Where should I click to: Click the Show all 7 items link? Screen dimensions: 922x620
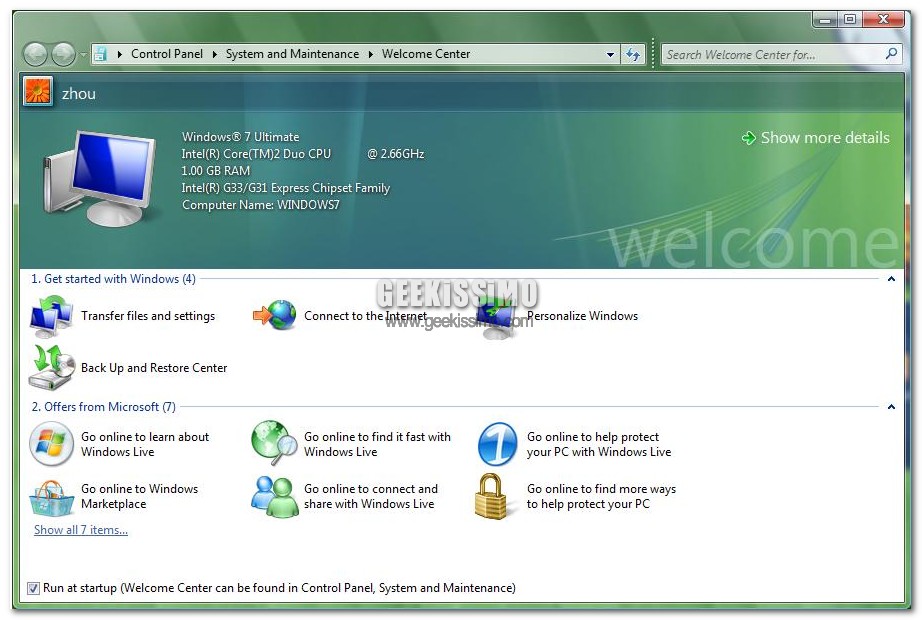click(x=81, y=529)
